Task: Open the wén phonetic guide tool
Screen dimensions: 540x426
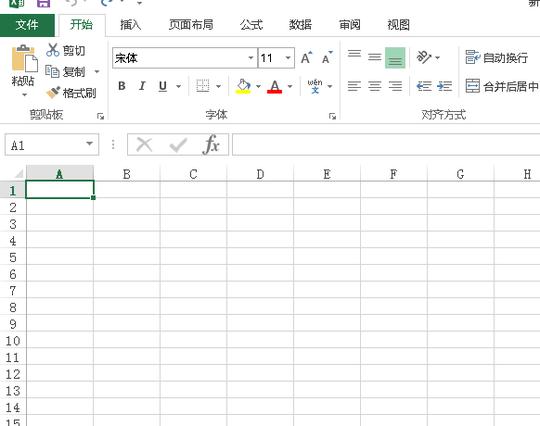Action: 315,86
